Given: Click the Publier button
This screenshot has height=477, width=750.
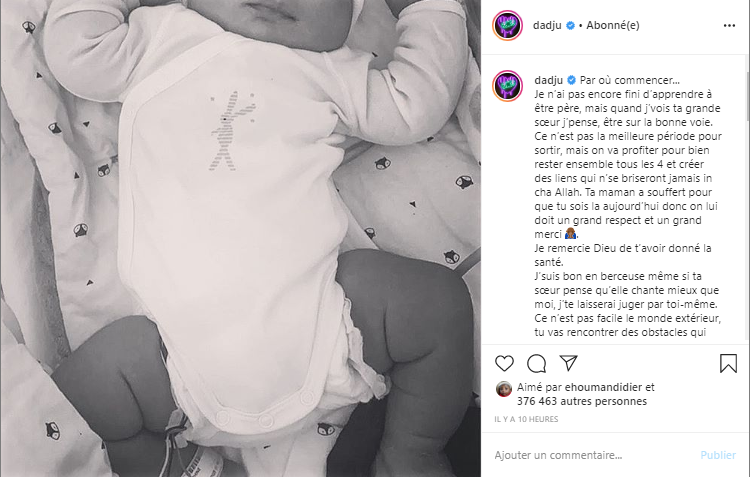Looking at the screenshot, I should 717,455.
